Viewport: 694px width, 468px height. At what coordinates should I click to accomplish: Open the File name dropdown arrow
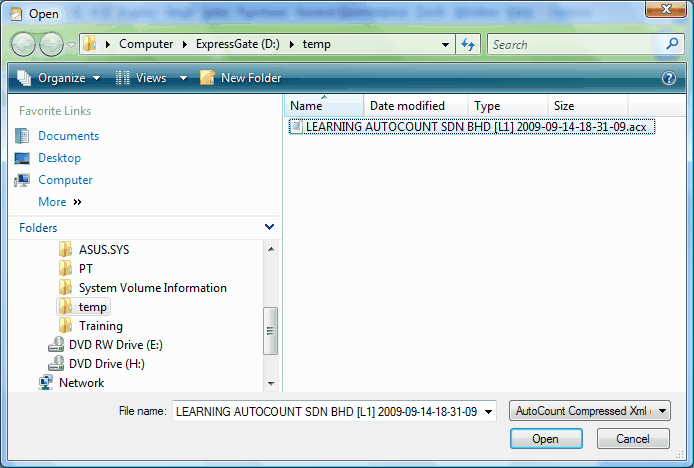click(489, 412)
